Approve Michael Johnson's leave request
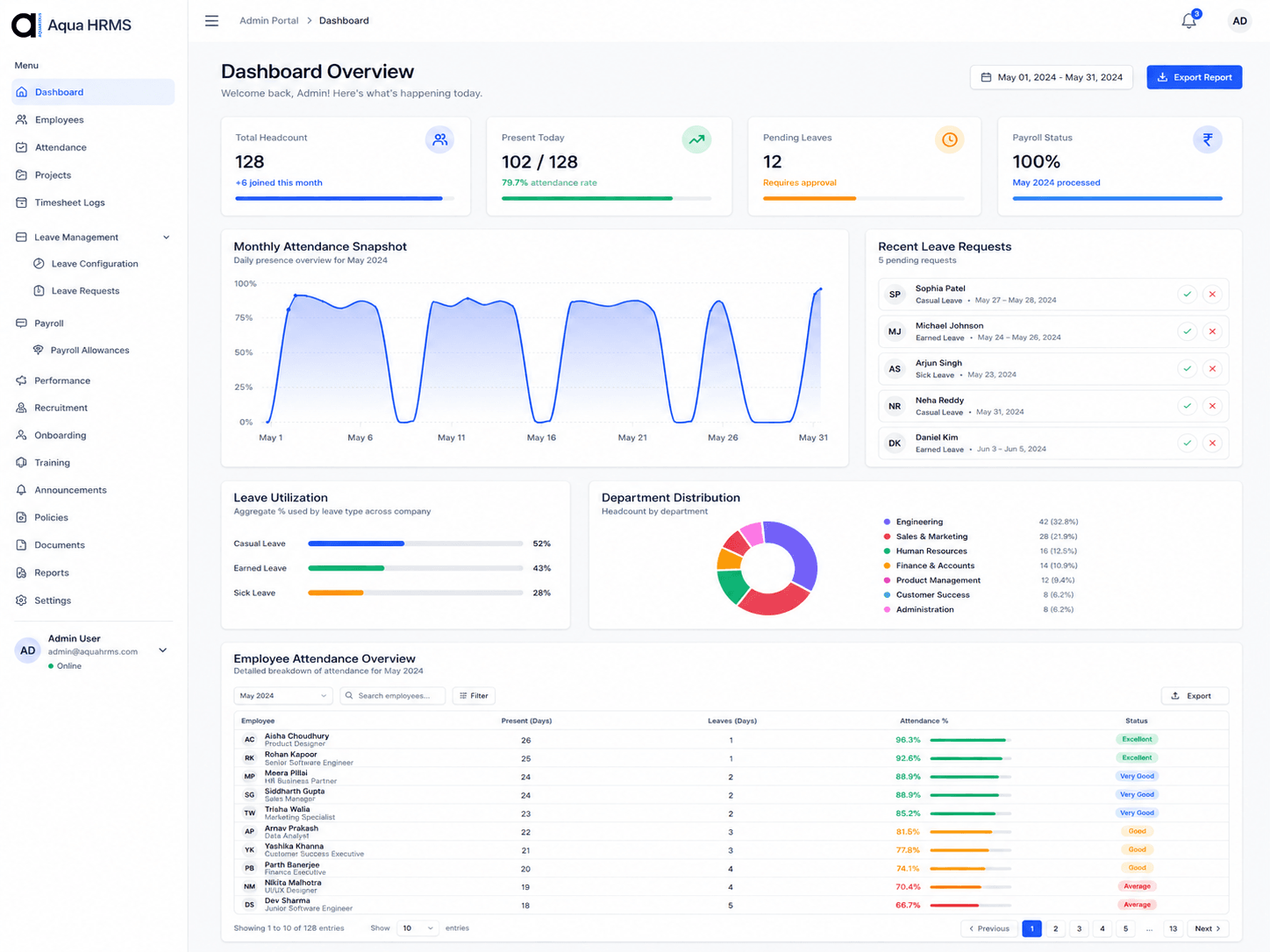This screenshot has height=952, width=1270. point(1188,331)
